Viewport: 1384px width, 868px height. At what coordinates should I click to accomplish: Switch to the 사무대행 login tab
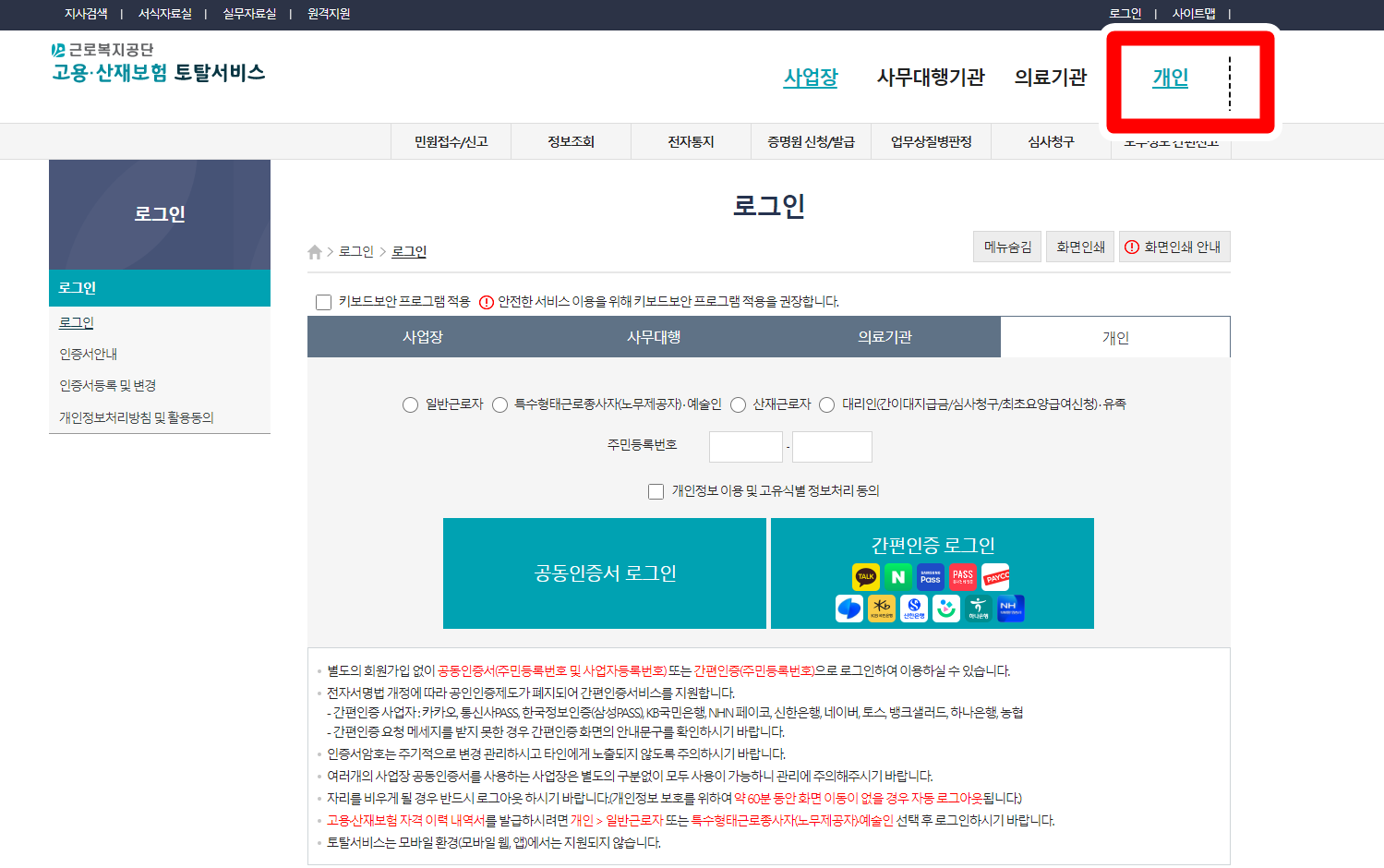click(x=653, y=337)
